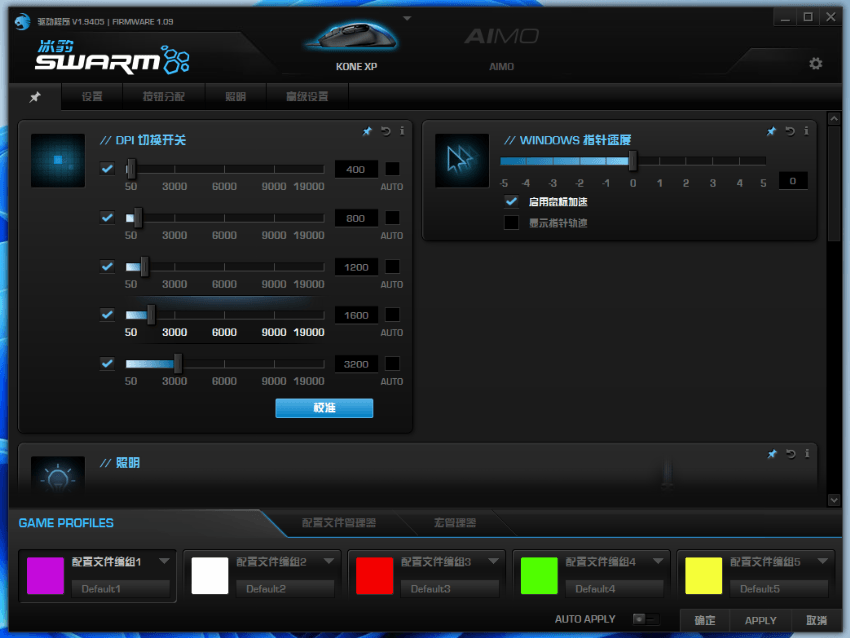Click the scrollbar up arrow
Viewport: 850px width, 638px height.
click(x=834, y=118)
